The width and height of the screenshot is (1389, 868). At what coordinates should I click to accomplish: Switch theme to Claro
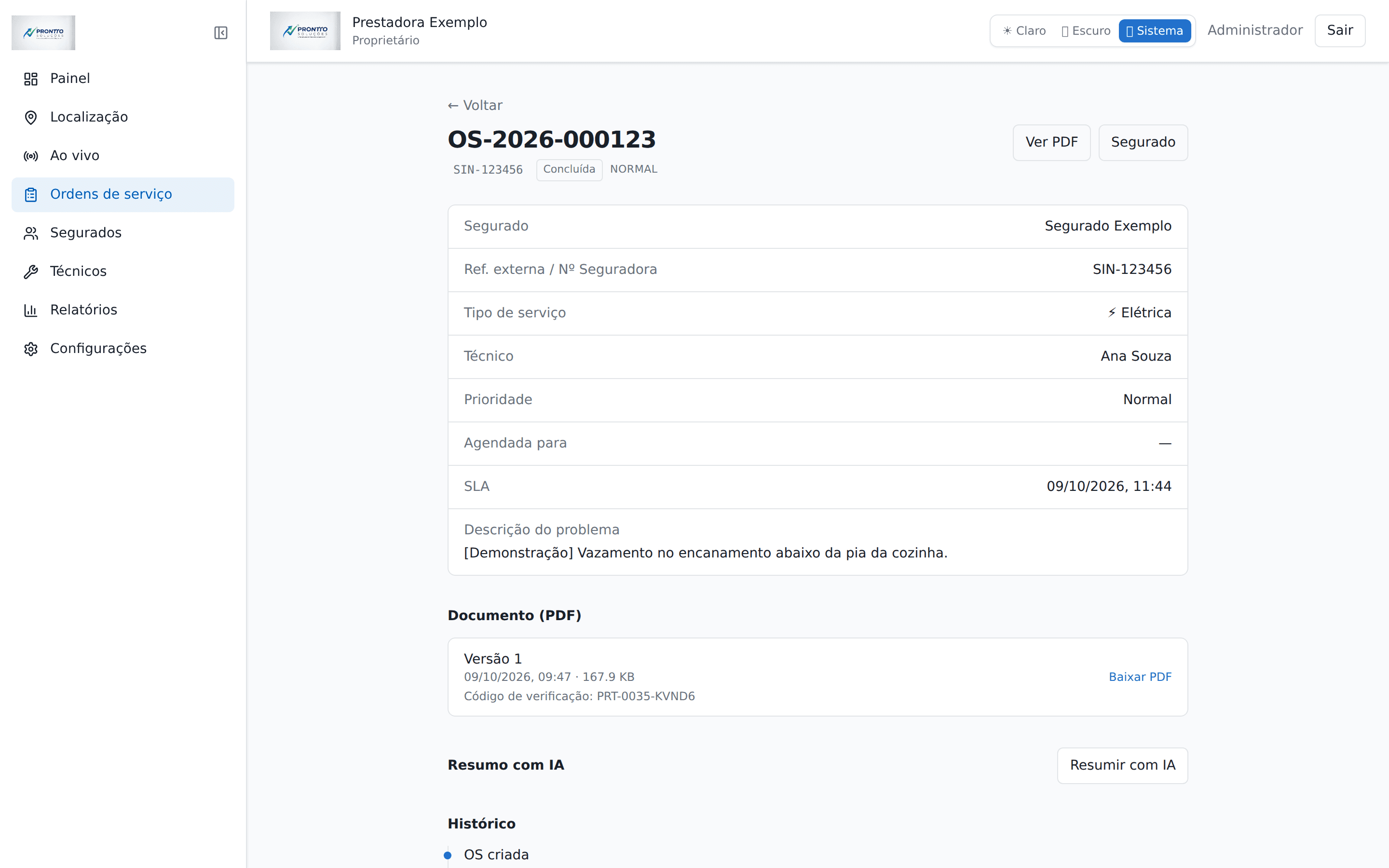click(x=1024, y=31)
